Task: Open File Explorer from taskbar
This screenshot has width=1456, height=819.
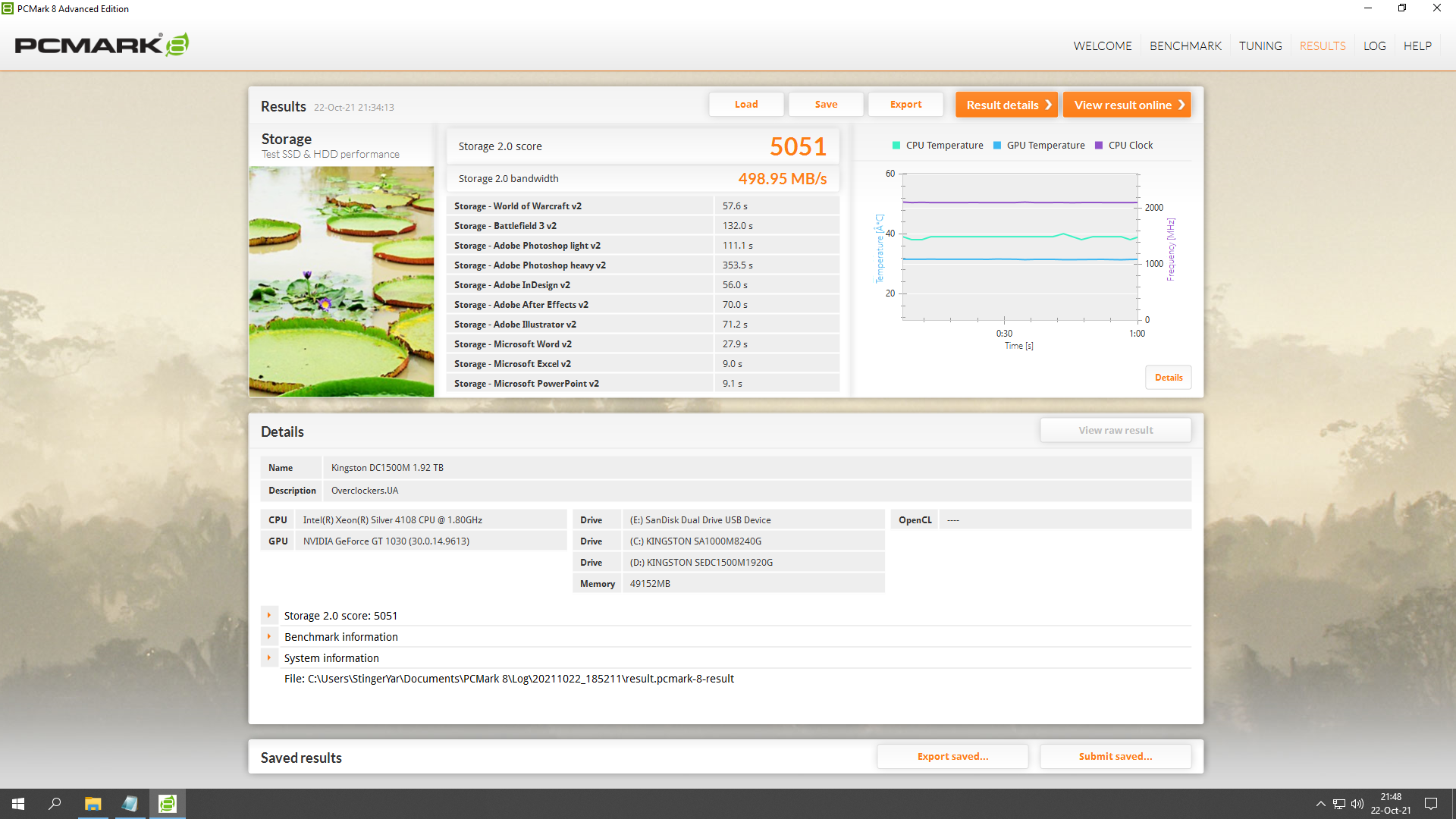Action: [93, 804]
